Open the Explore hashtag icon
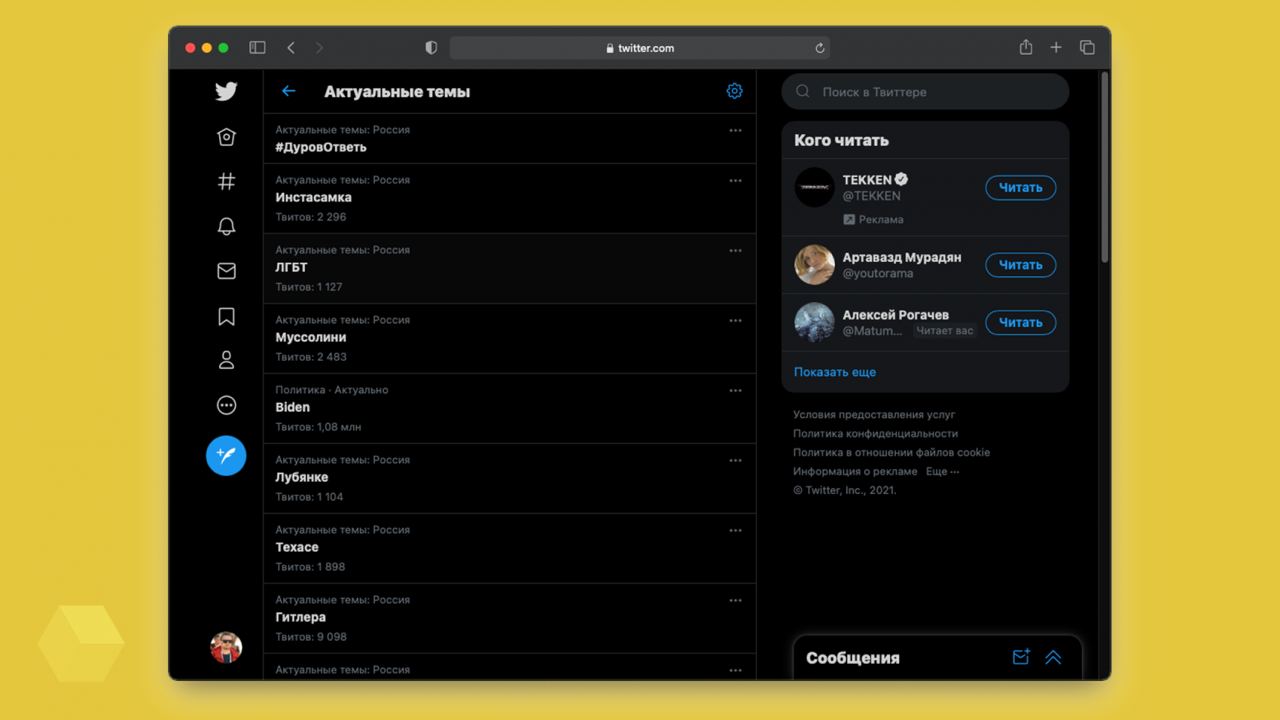Image resolution: width=1280 pixels, height=720 pixels. (226, 181)
